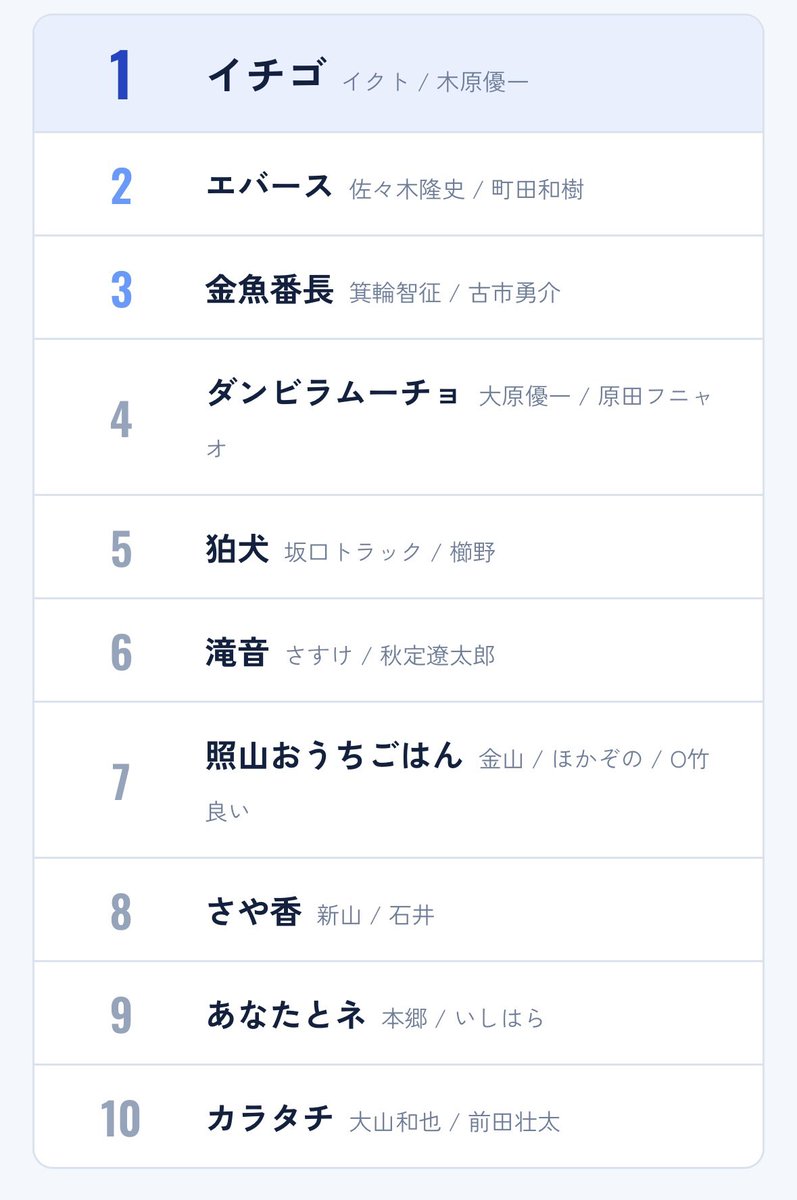Click the rank number 2 badge

coord(121,186)
